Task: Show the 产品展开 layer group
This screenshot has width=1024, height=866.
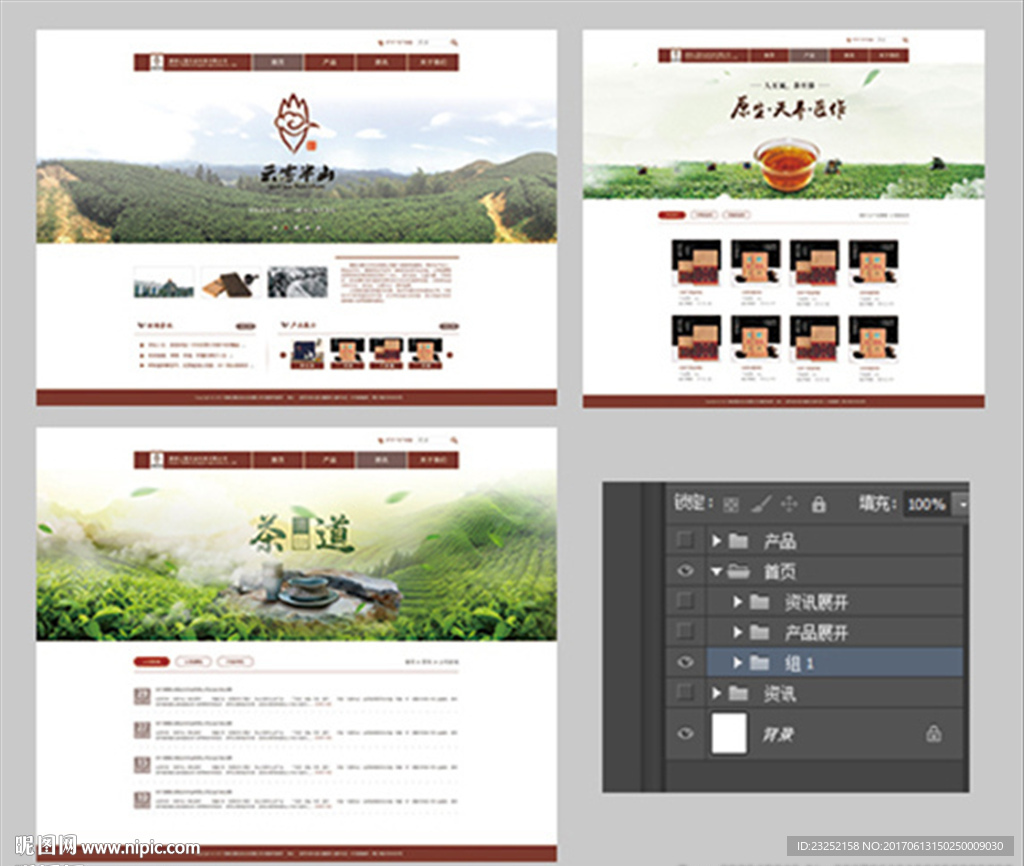Action: 684,632
